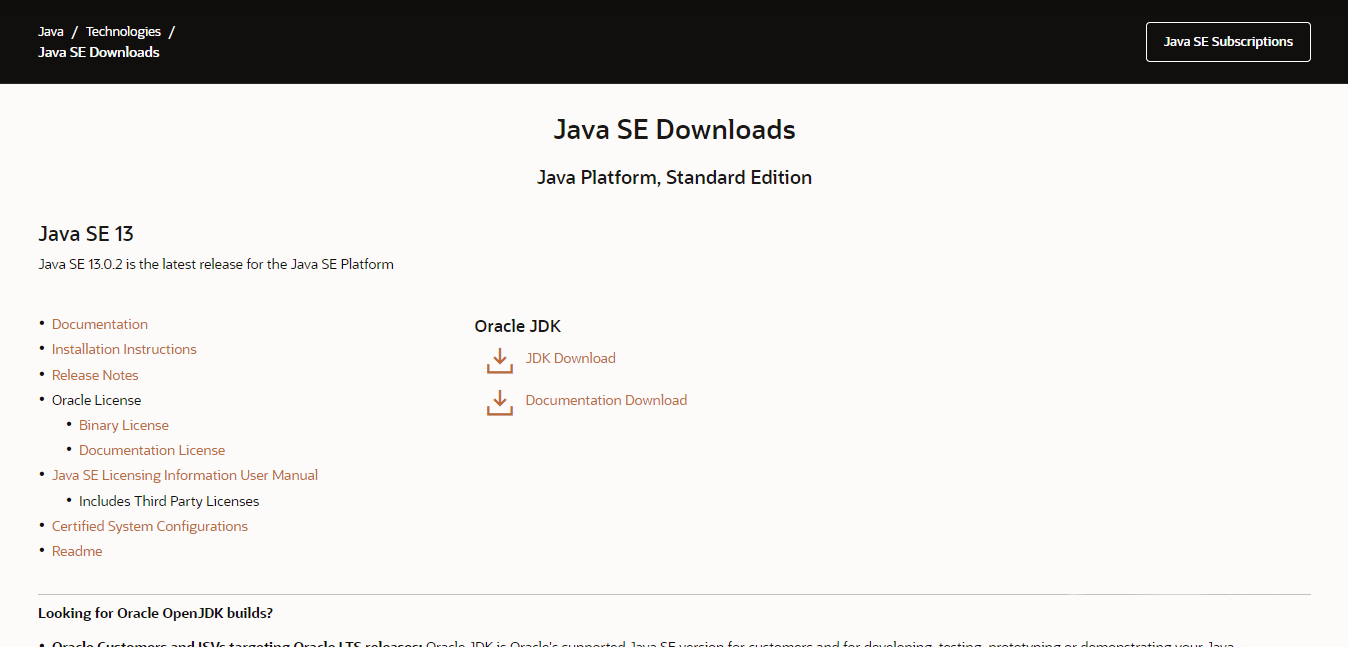The width and height of the screenshot is (1348, 647).
Task: Click the JDK Download icon
Action: [499, 360]
